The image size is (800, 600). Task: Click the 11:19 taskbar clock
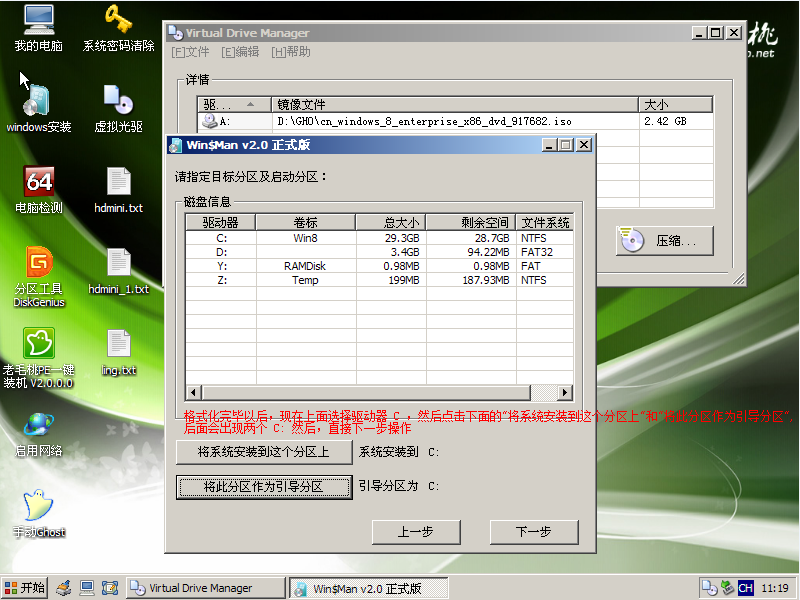[775, 588]
